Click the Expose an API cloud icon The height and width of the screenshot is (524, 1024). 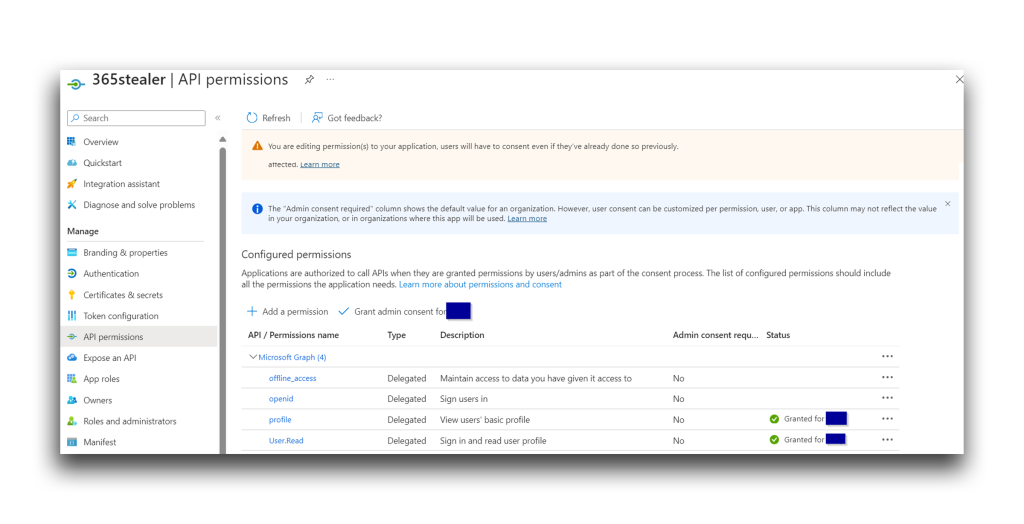(x=72, y=357)
